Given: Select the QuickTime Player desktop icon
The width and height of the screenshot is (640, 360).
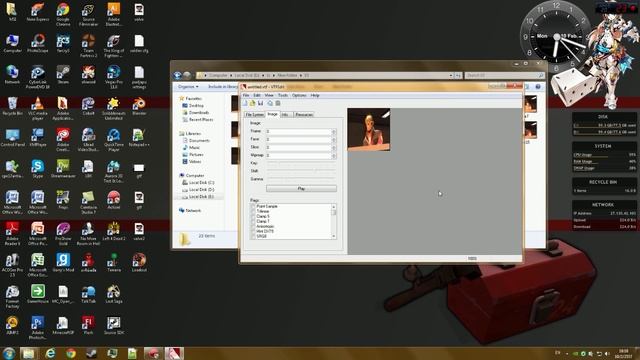Looking at the screenshot, I should 113,139.
